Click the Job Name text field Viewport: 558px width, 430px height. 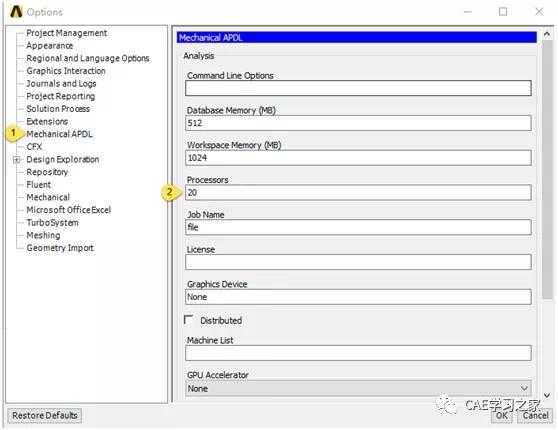(x=358, y=227)
